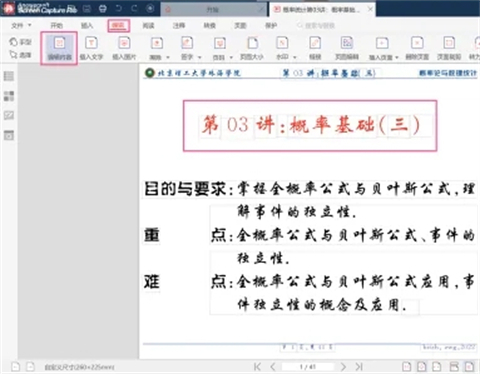Image resolution: width=480 pixels, height=374 pixels.
Task: Open the 页面 ribbon tab
Action: click(240, 25)
